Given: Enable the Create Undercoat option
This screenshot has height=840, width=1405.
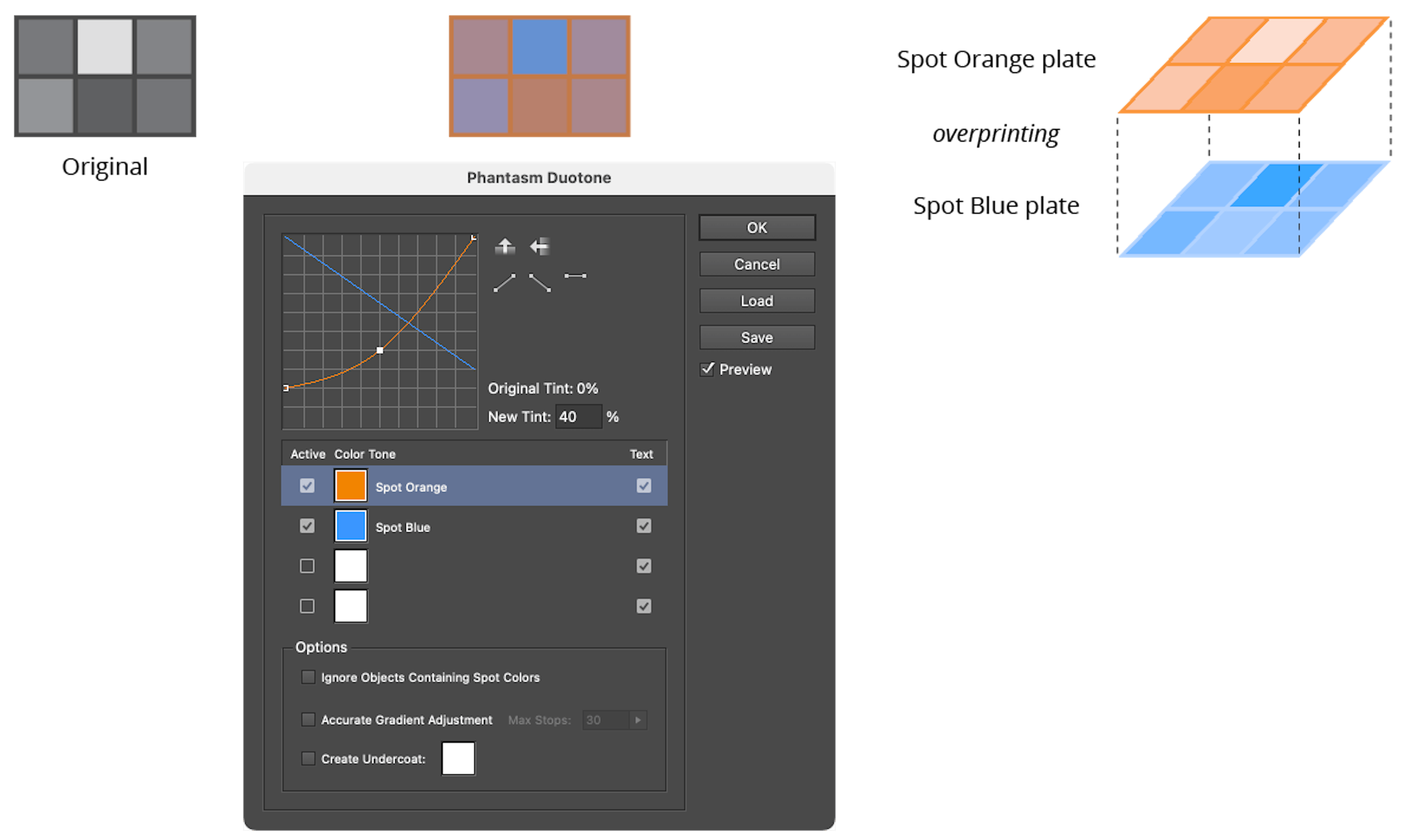Looking at the screenshot, I should tap(308, 758).
